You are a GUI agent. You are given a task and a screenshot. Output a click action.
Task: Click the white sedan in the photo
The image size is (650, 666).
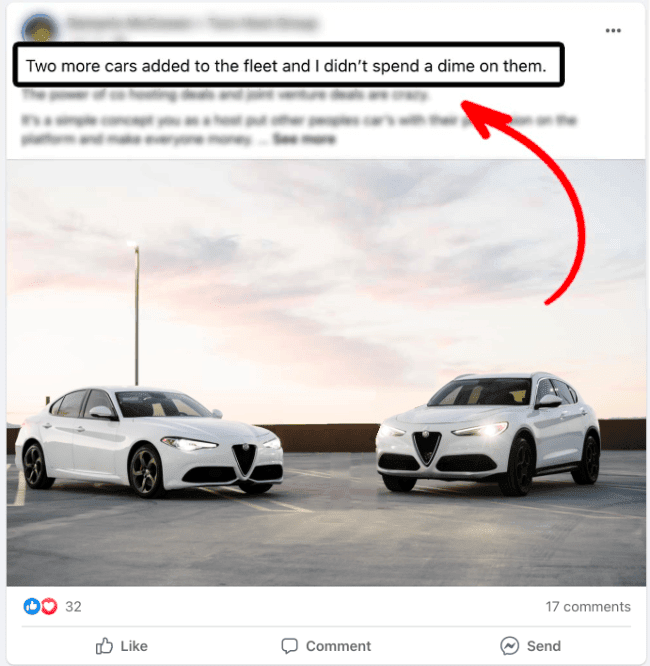point(149,442)
